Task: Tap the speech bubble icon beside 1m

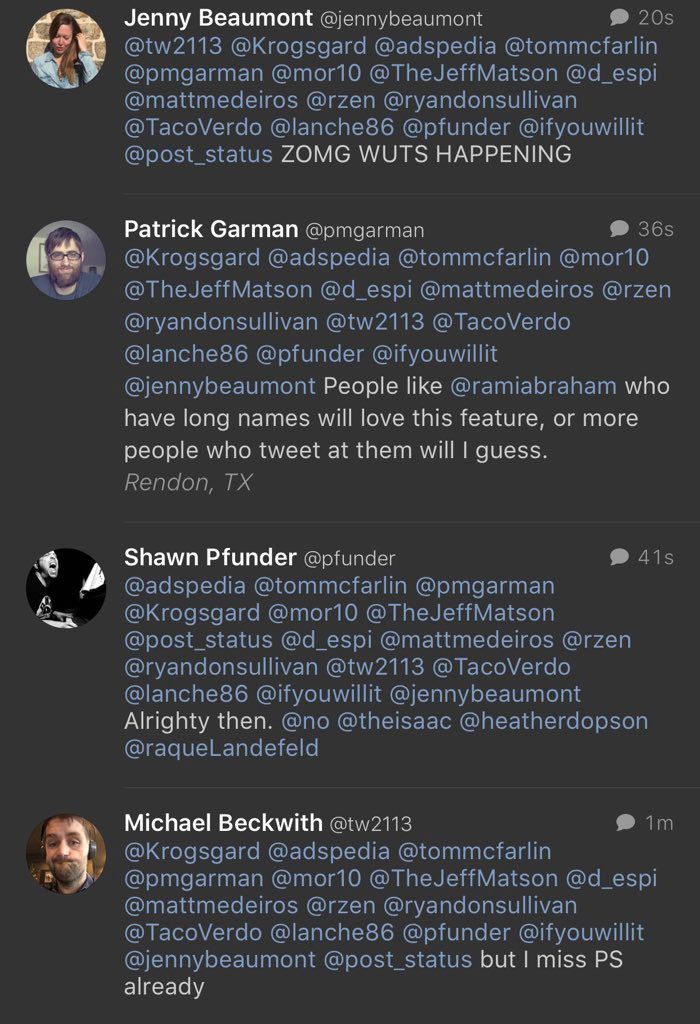Action: [x=626, y=822]
